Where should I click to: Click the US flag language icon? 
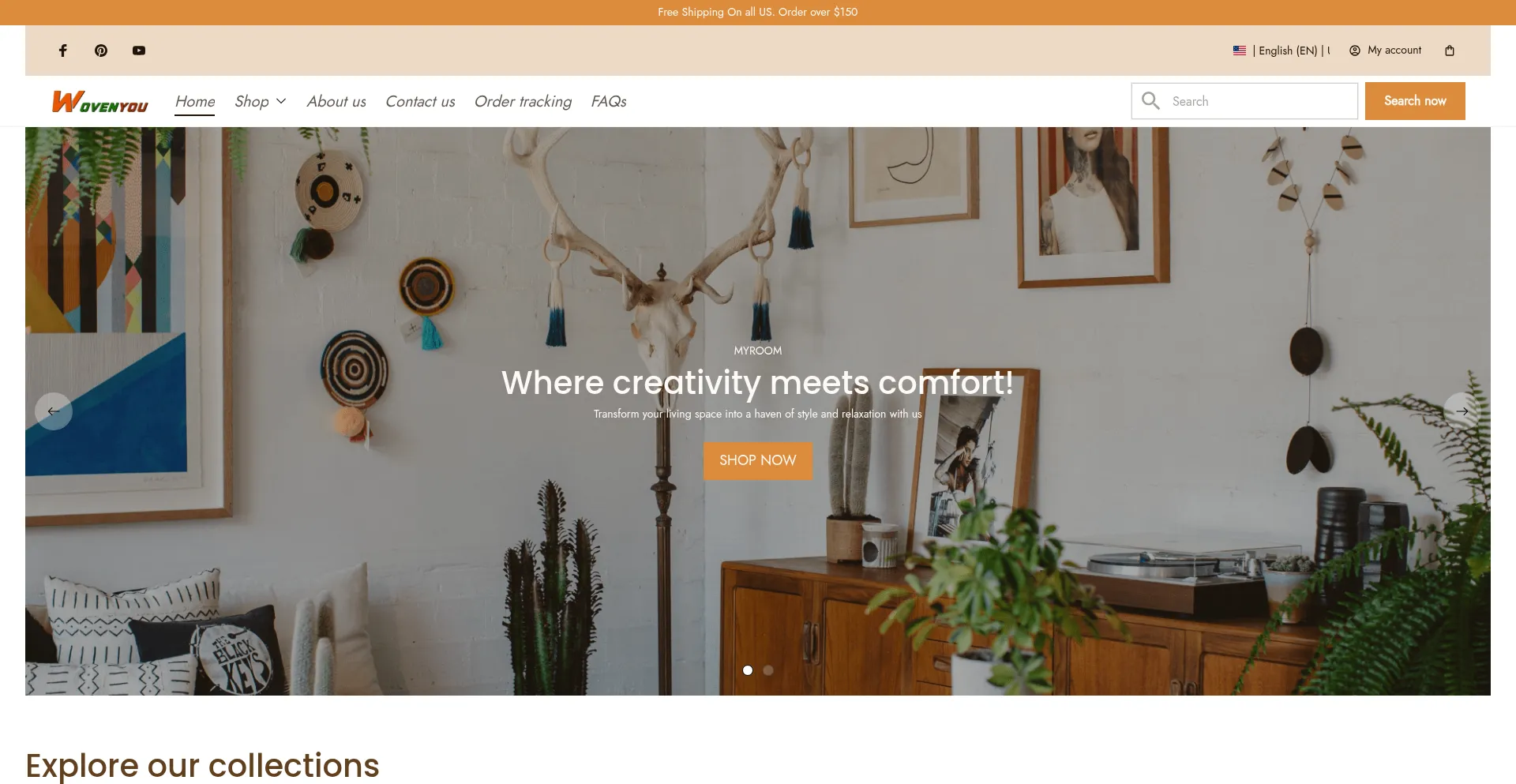click(x=1240, y=51)
